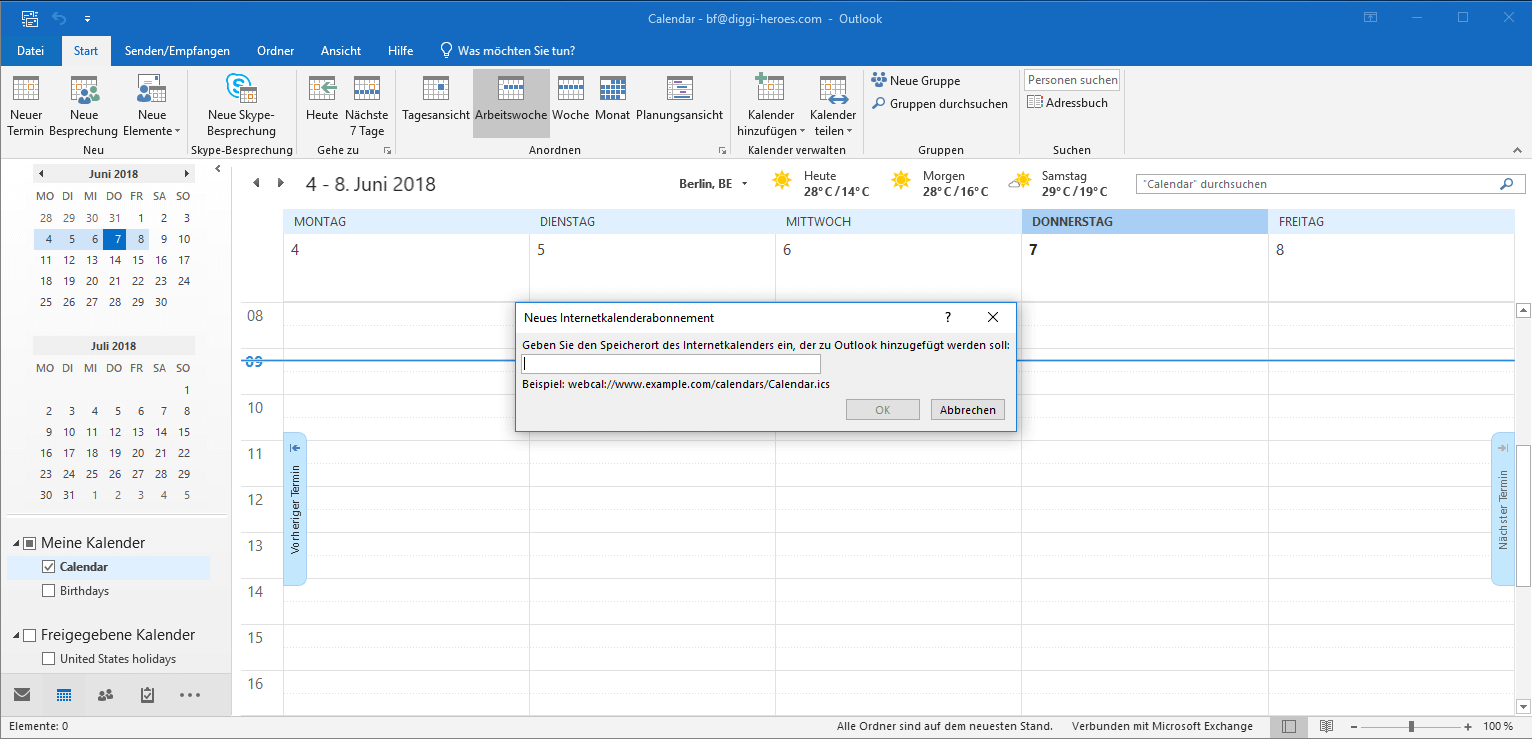
Task: Select the Start ribbon tab
Action: 86,51
